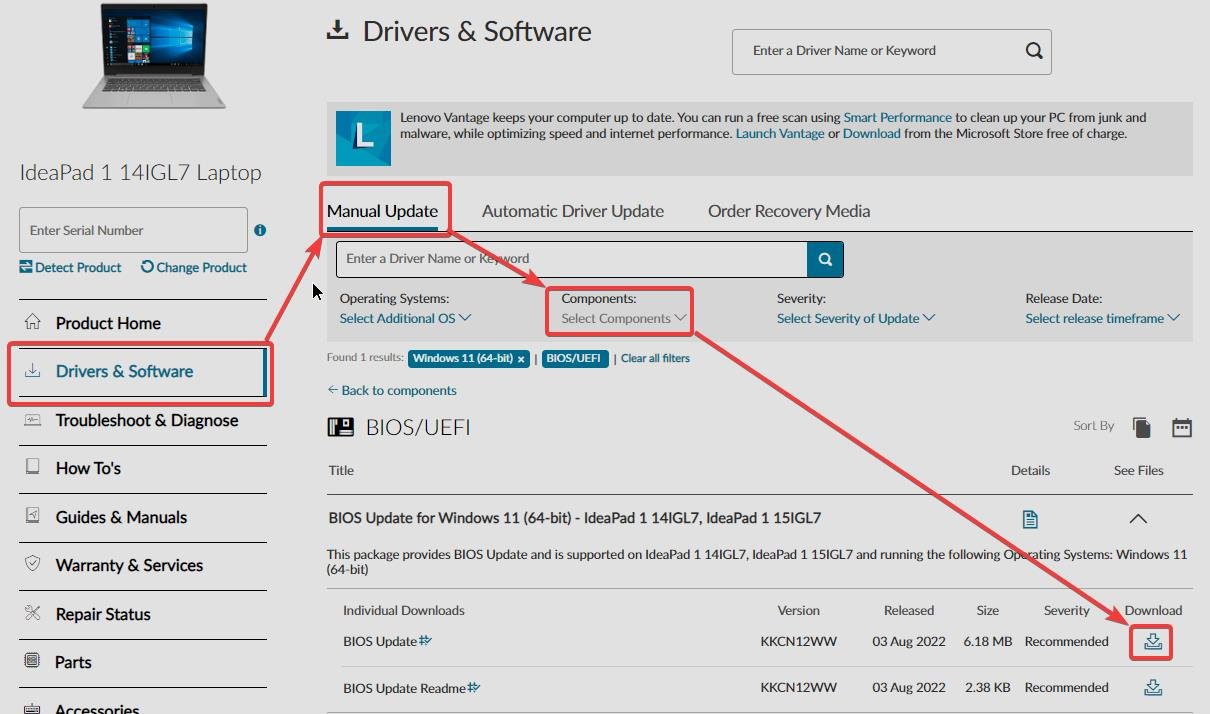This screenshot has height=714, width=1210.
Task: Click the Guides & Manuals sidebar icon
Action: (33, 516)
